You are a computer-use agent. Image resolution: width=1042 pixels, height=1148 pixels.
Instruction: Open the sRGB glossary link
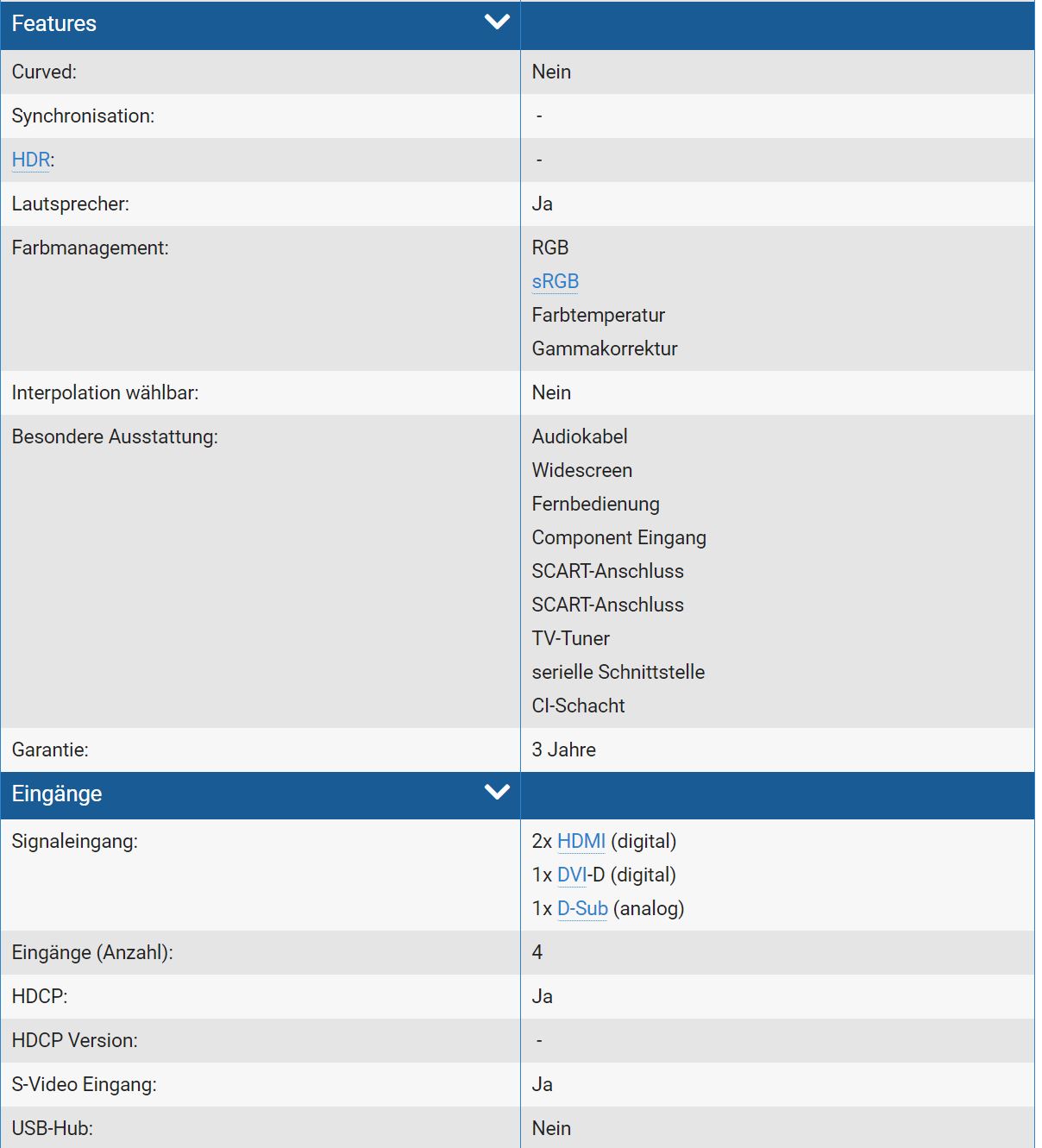click(x=555, y=282)
